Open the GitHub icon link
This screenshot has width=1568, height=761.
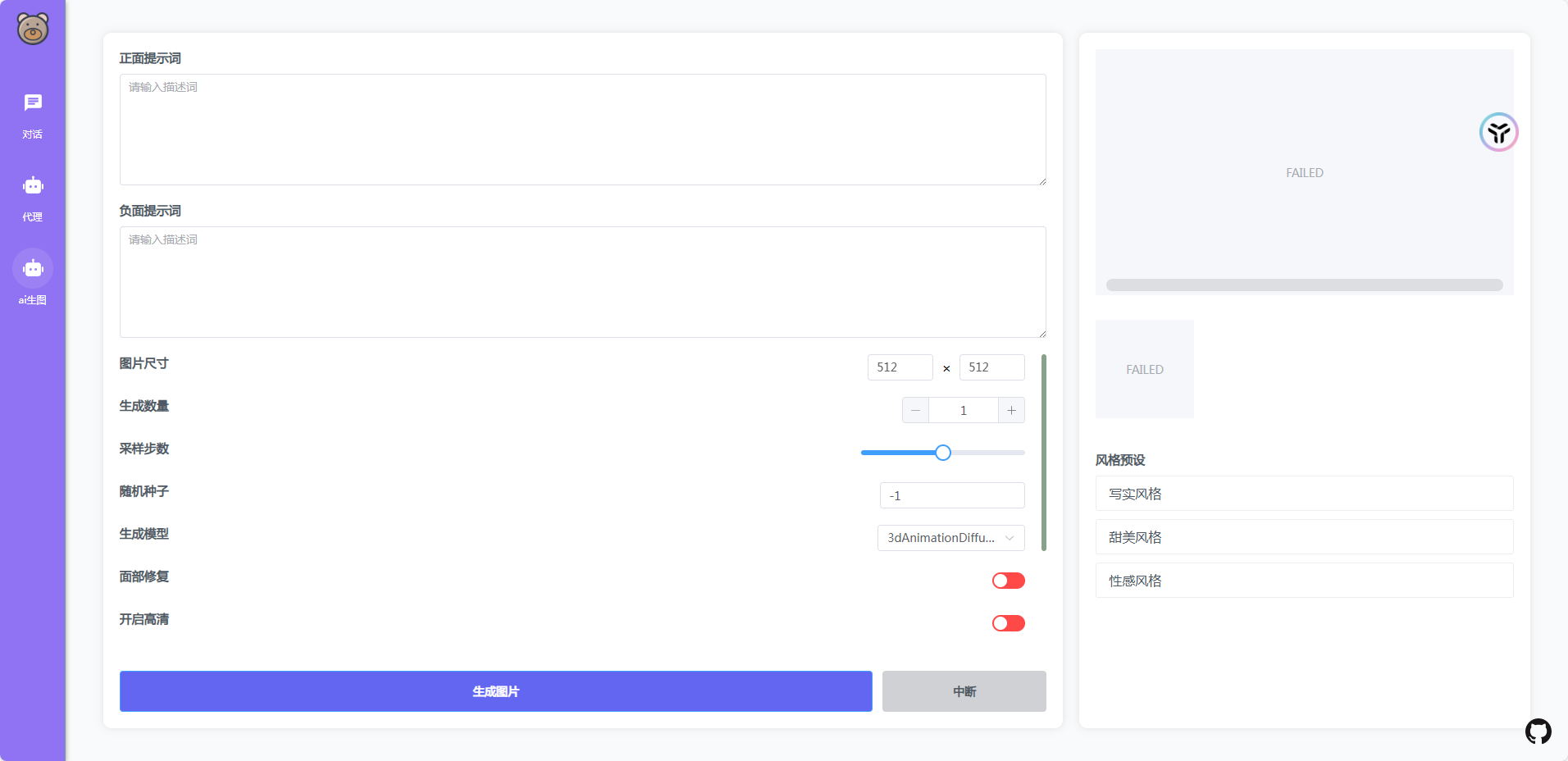1538,731
